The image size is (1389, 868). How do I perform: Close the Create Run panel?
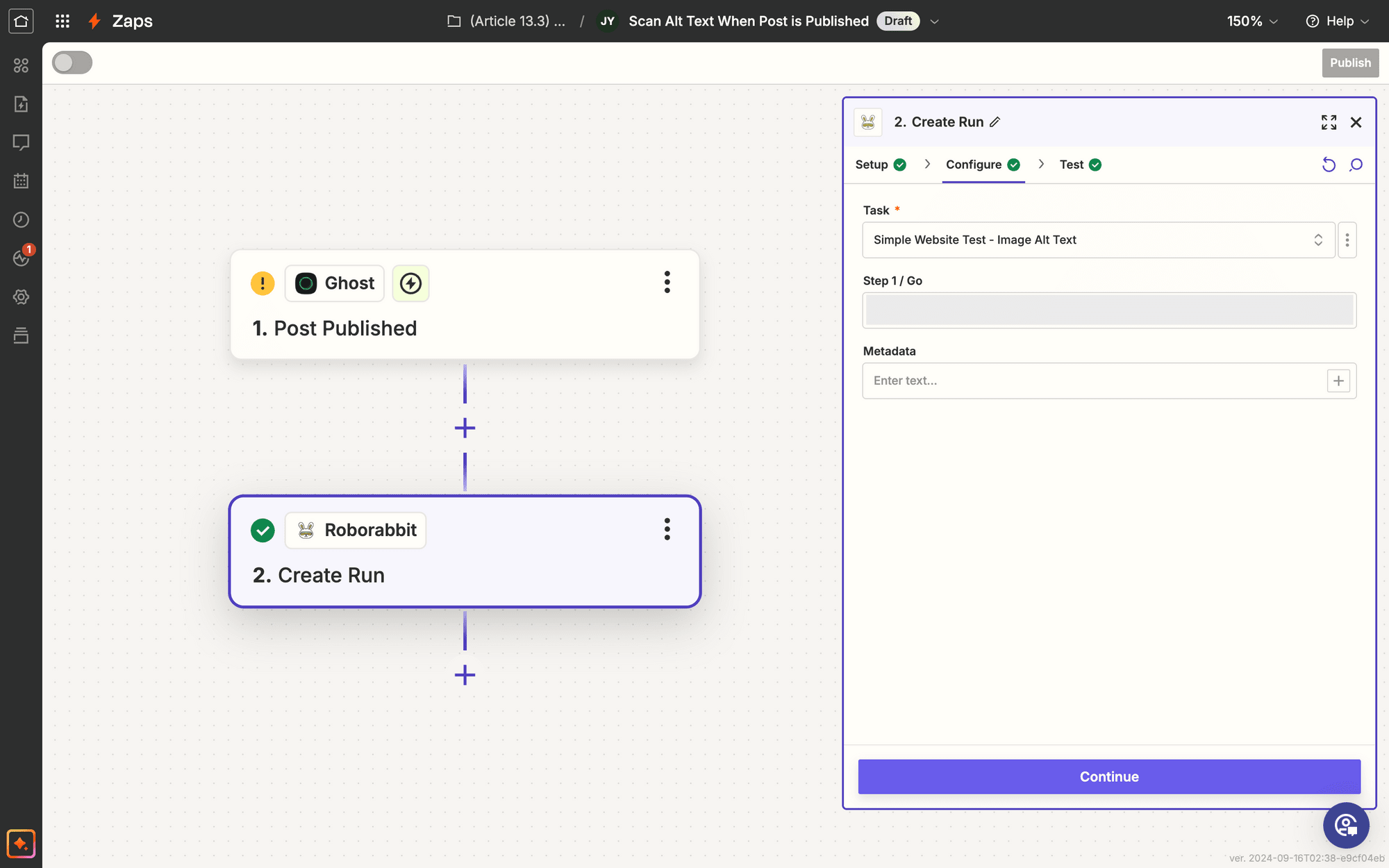coord(1356,122)
